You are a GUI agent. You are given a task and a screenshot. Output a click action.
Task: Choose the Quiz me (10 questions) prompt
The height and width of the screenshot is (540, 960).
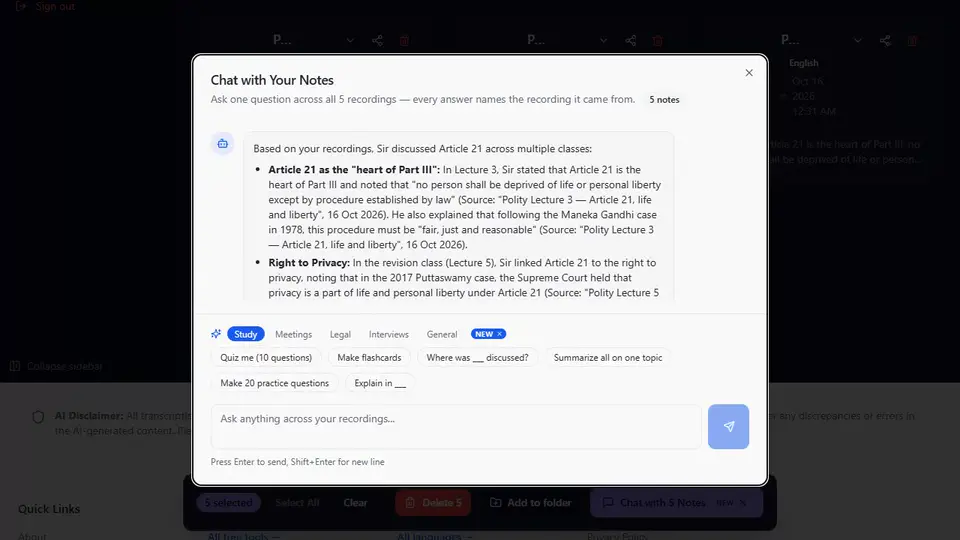266,358
